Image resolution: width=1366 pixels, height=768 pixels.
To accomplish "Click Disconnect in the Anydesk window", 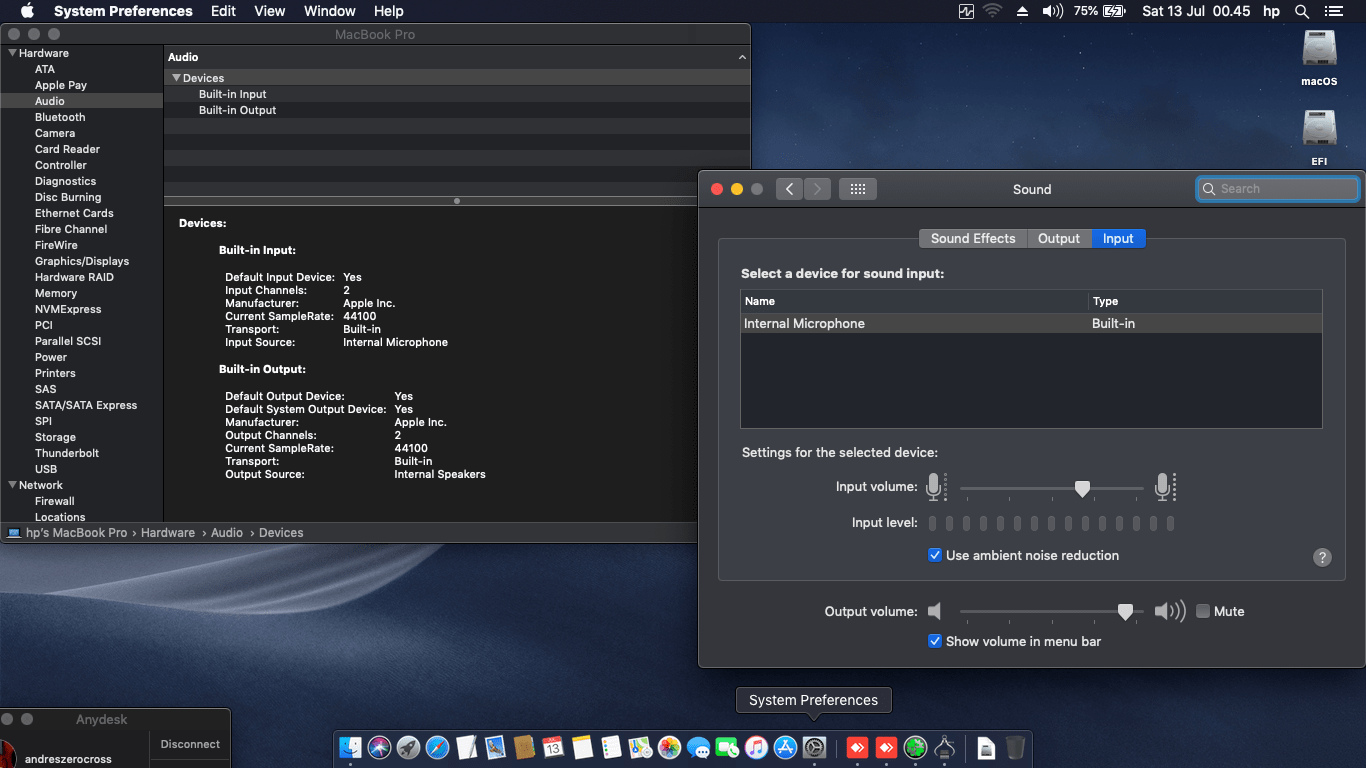I will coord(190,744).
